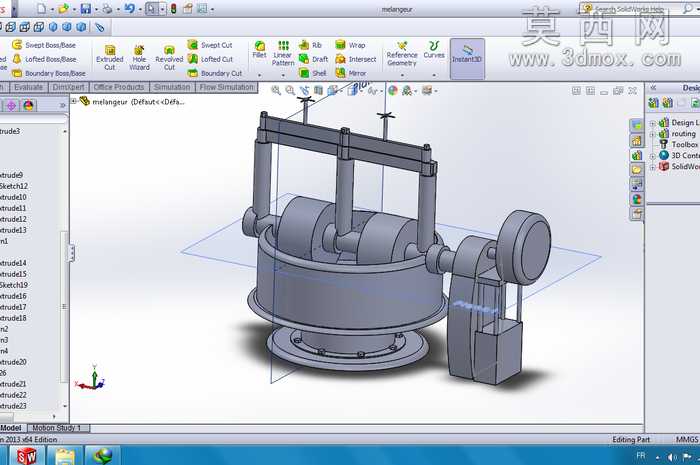Screen dimensions: 700x465
Task: Open the Linear Pattern dropdown arrow
Action: click(x=283, y=75)
